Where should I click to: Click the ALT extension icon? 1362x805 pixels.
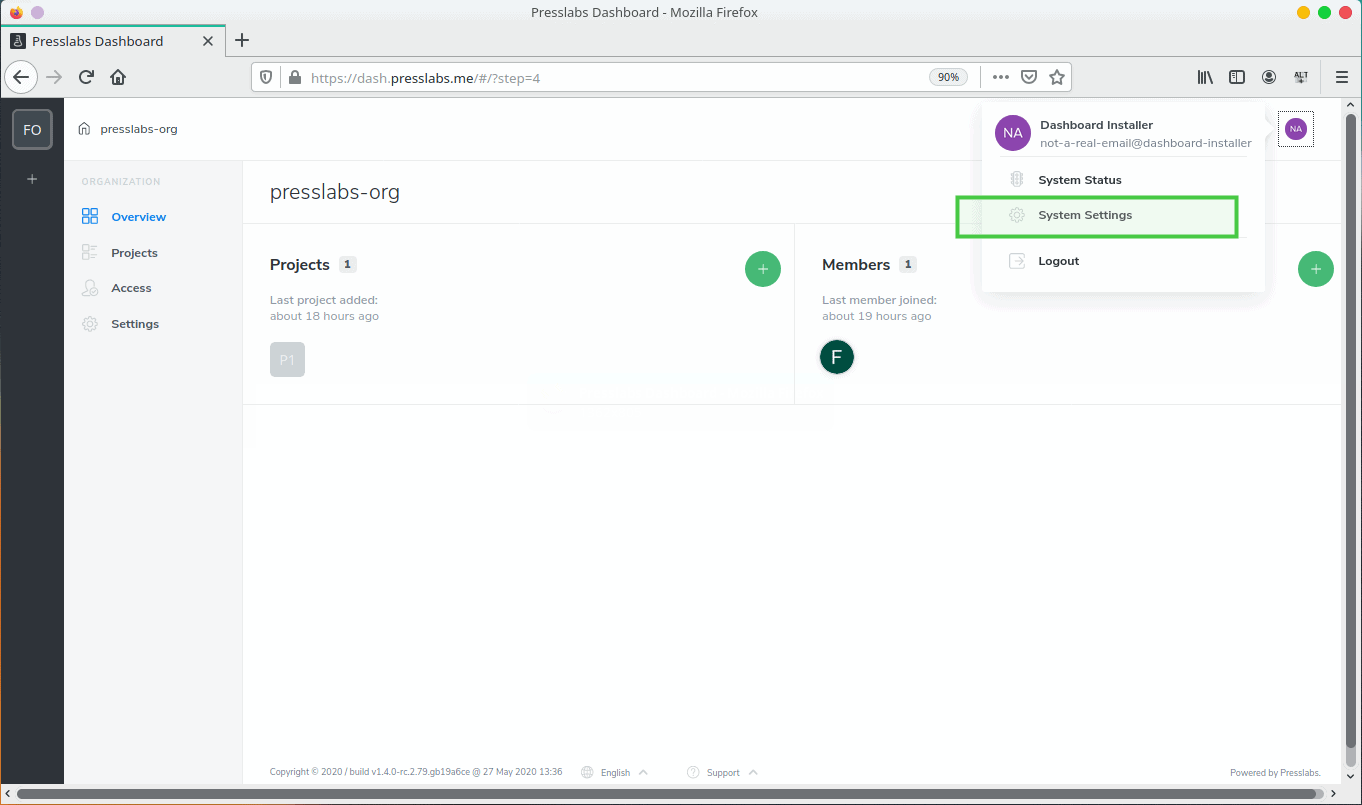(1301, 77)
